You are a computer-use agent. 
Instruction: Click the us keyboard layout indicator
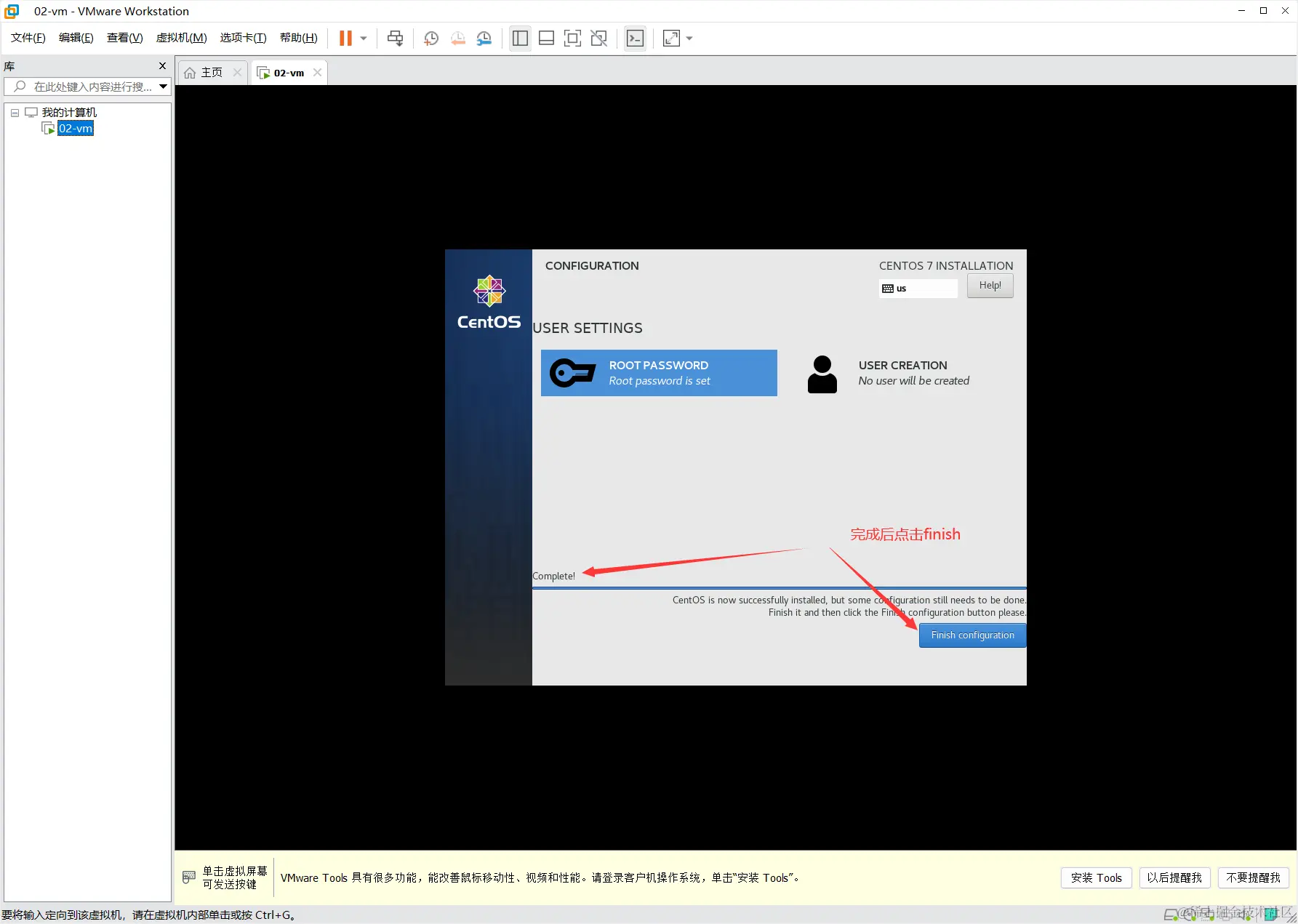click(x=918, y=289)
